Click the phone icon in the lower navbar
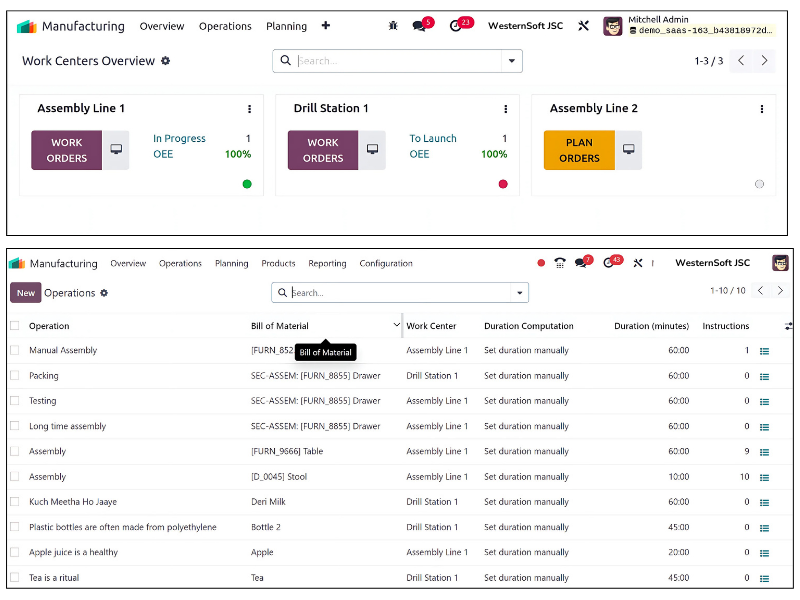 pyautogui.click(x=560, y=263)
